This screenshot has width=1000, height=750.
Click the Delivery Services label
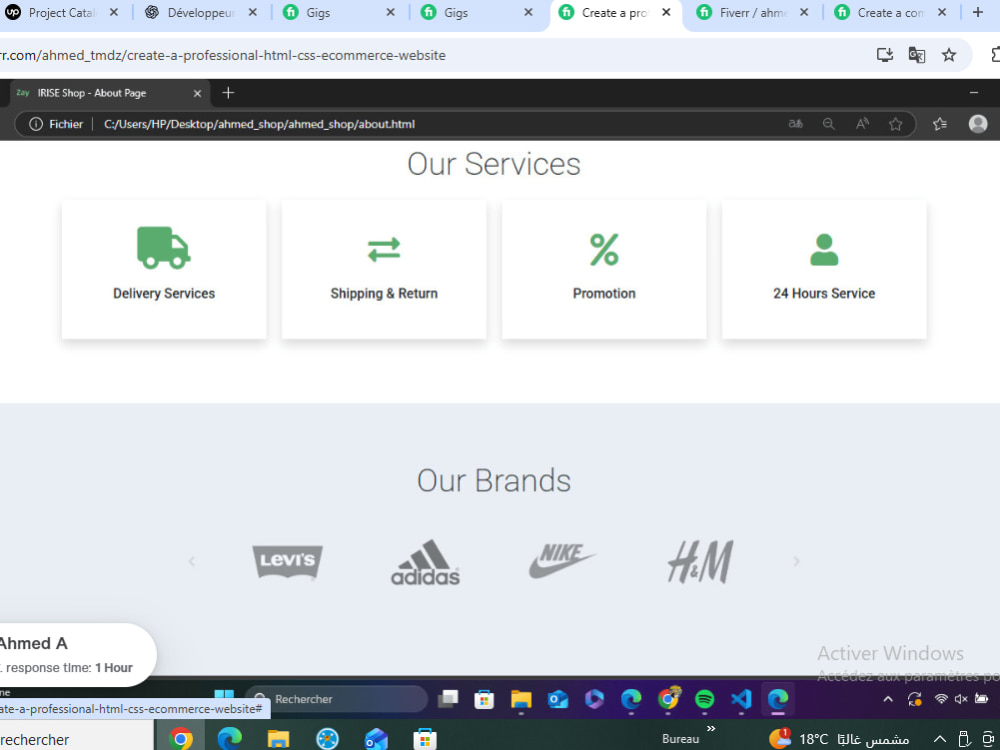click(164, 293)
